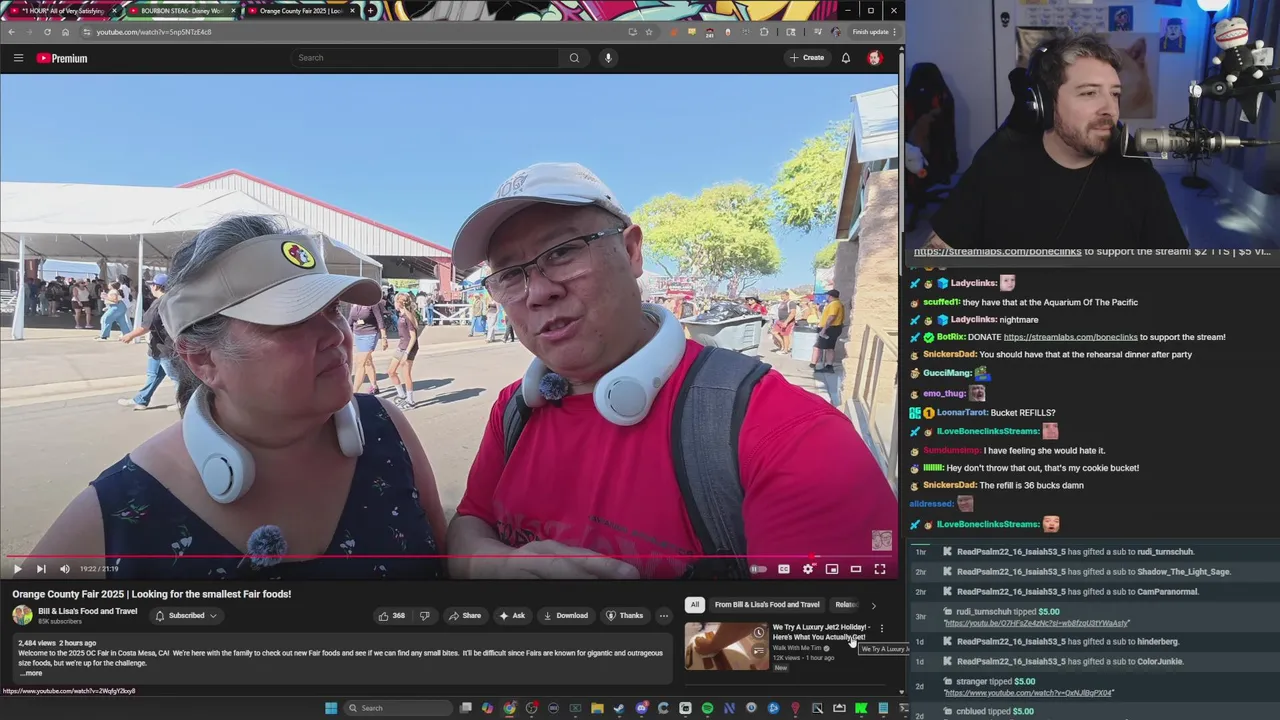Go to browser home page
Image resolution: width=1280 pixels, height=720 pixels.
[x=65, y=32]
